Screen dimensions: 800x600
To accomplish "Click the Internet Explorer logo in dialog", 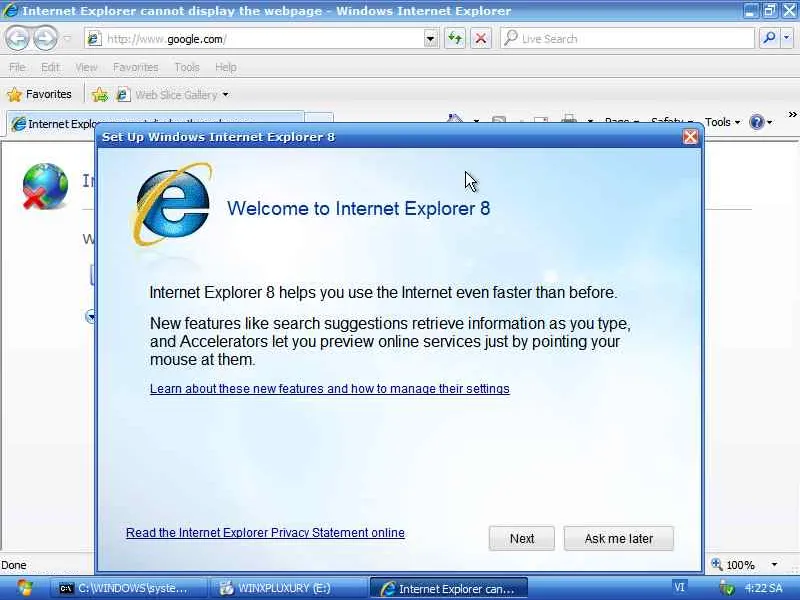I will click(x=172, y=204).
